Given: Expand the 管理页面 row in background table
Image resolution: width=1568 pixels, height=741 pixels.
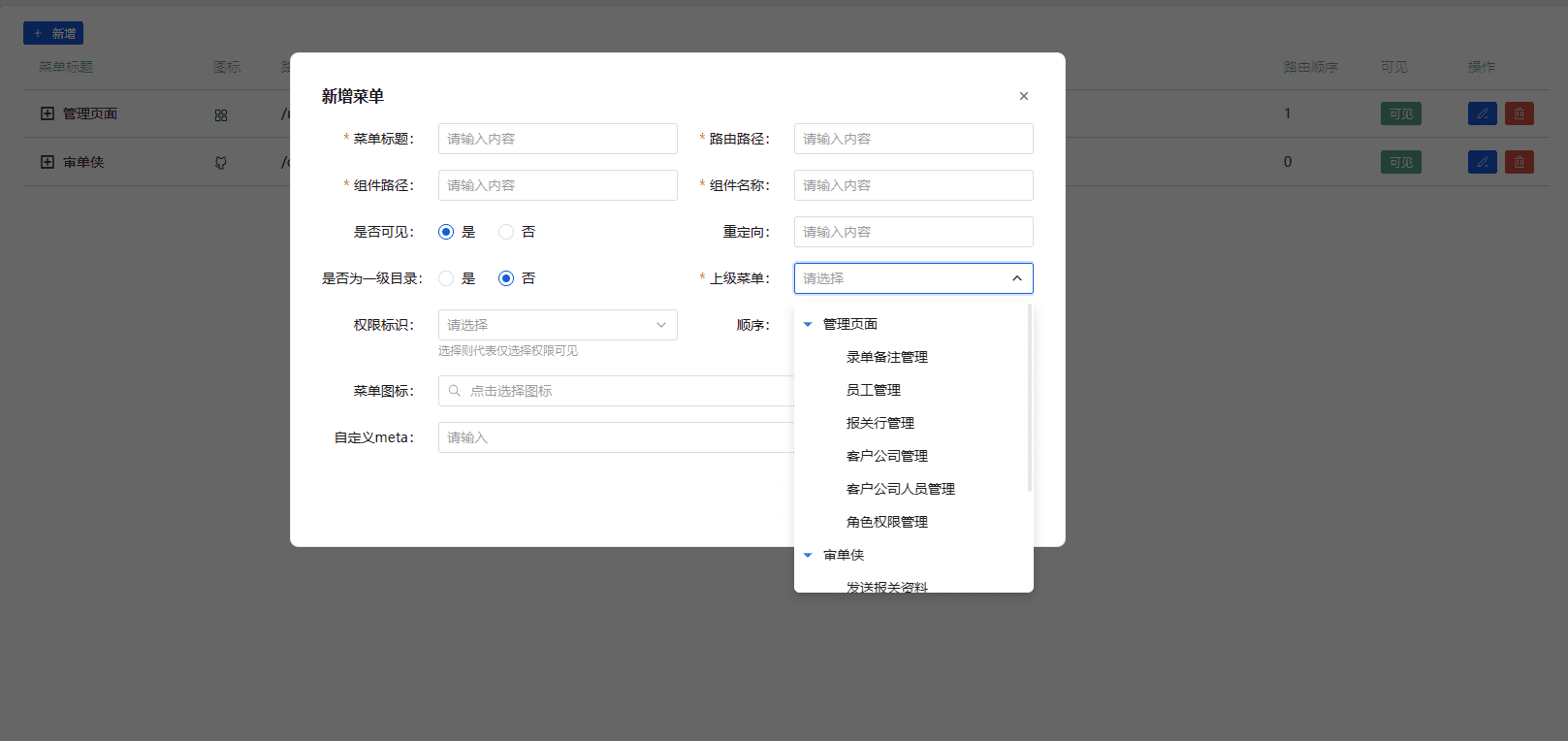Looking at the screenshot, I should point(47,113).
